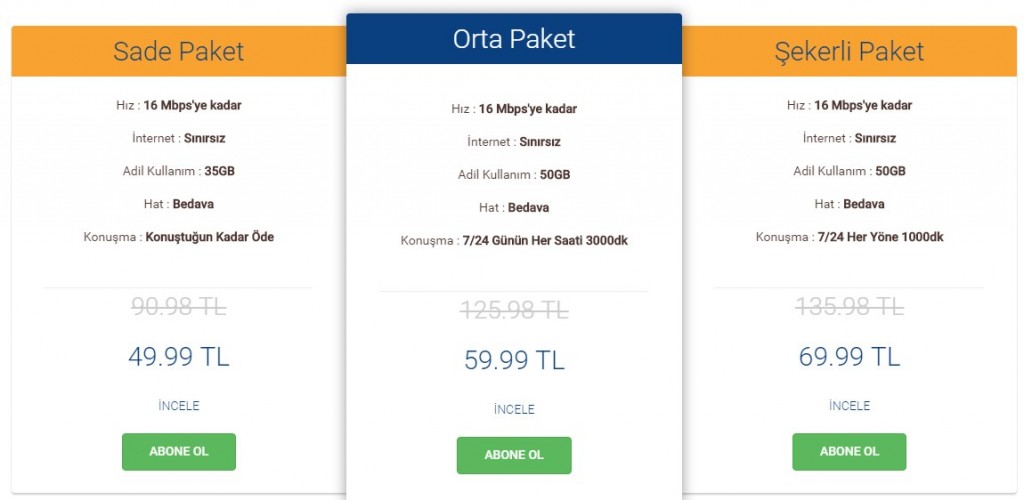Click the crossed-out 90.98 TL price
The image size is (1024, 500).
pyautogui.click(x=179, y=307)
